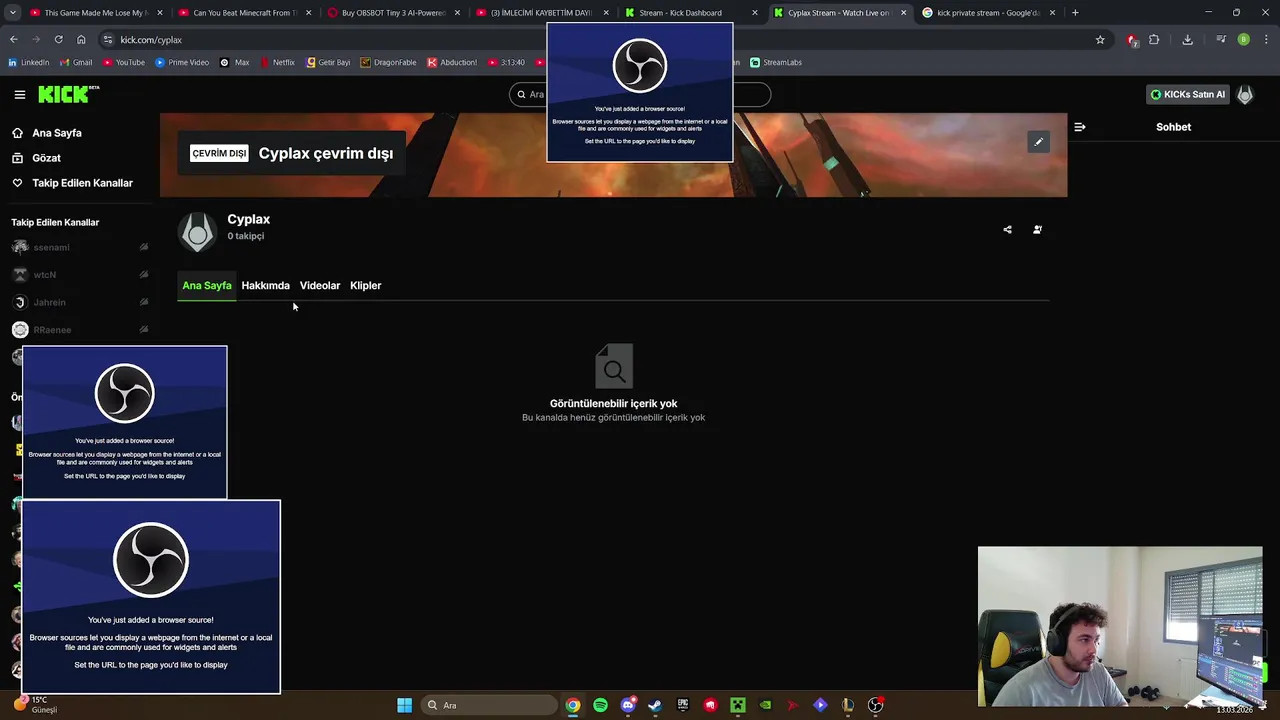
Task: Switch to the Klipler tab
Action: [x=366, y=285]
